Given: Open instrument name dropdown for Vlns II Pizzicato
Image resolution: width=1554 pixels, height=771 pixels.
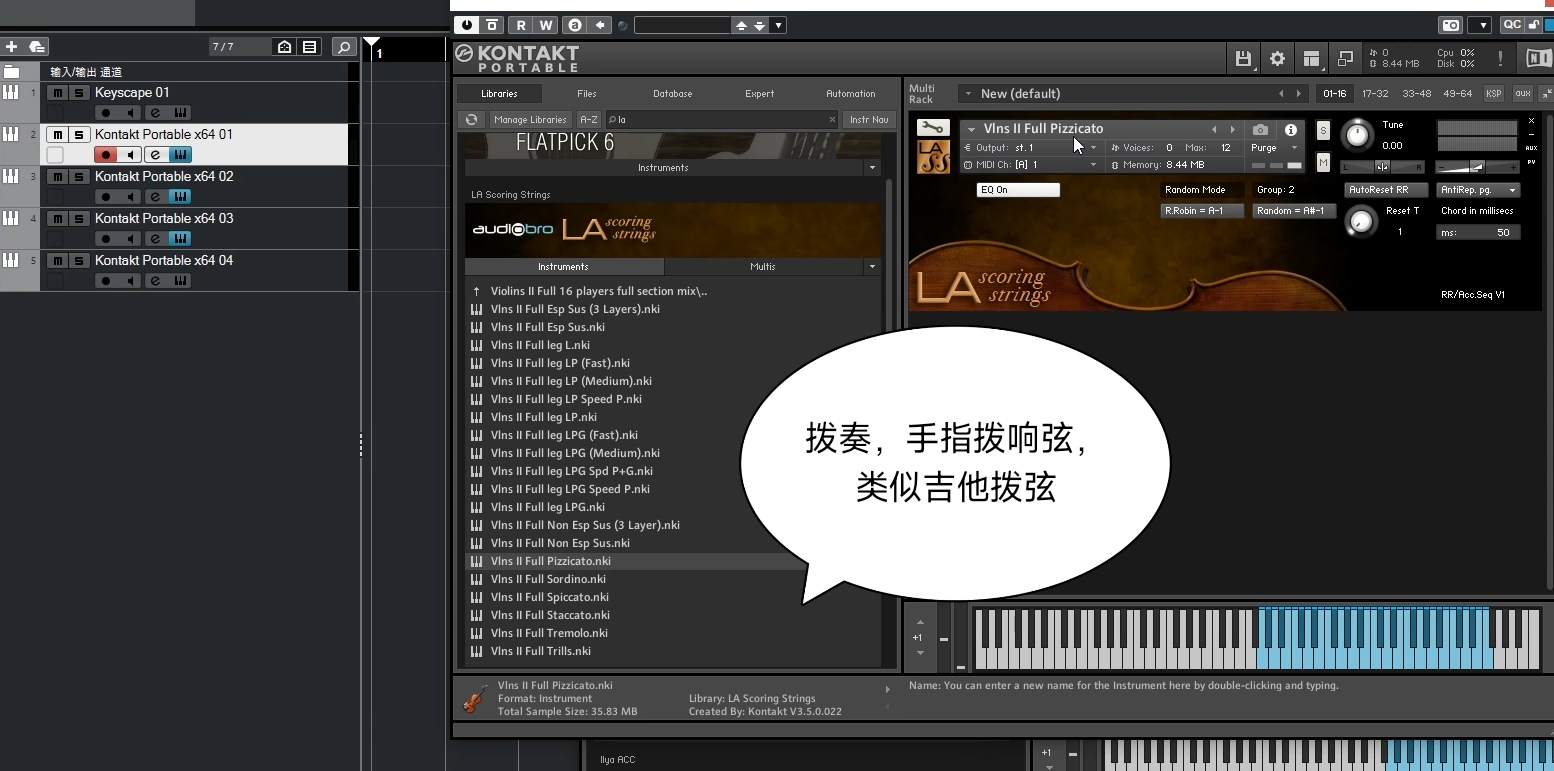Looking at the screenshot, I should coord(971,130).
